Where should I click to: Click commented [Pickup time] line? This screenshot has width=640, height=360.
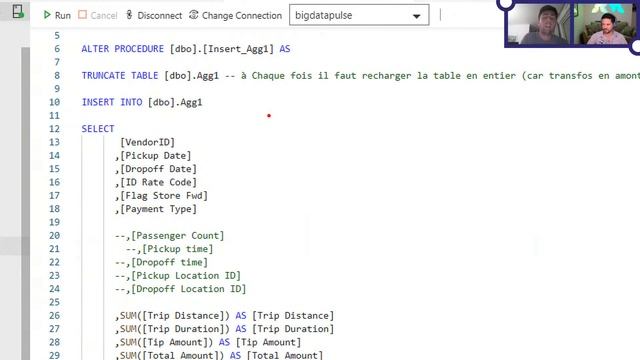pyautogui.click(x=169, y=249)
